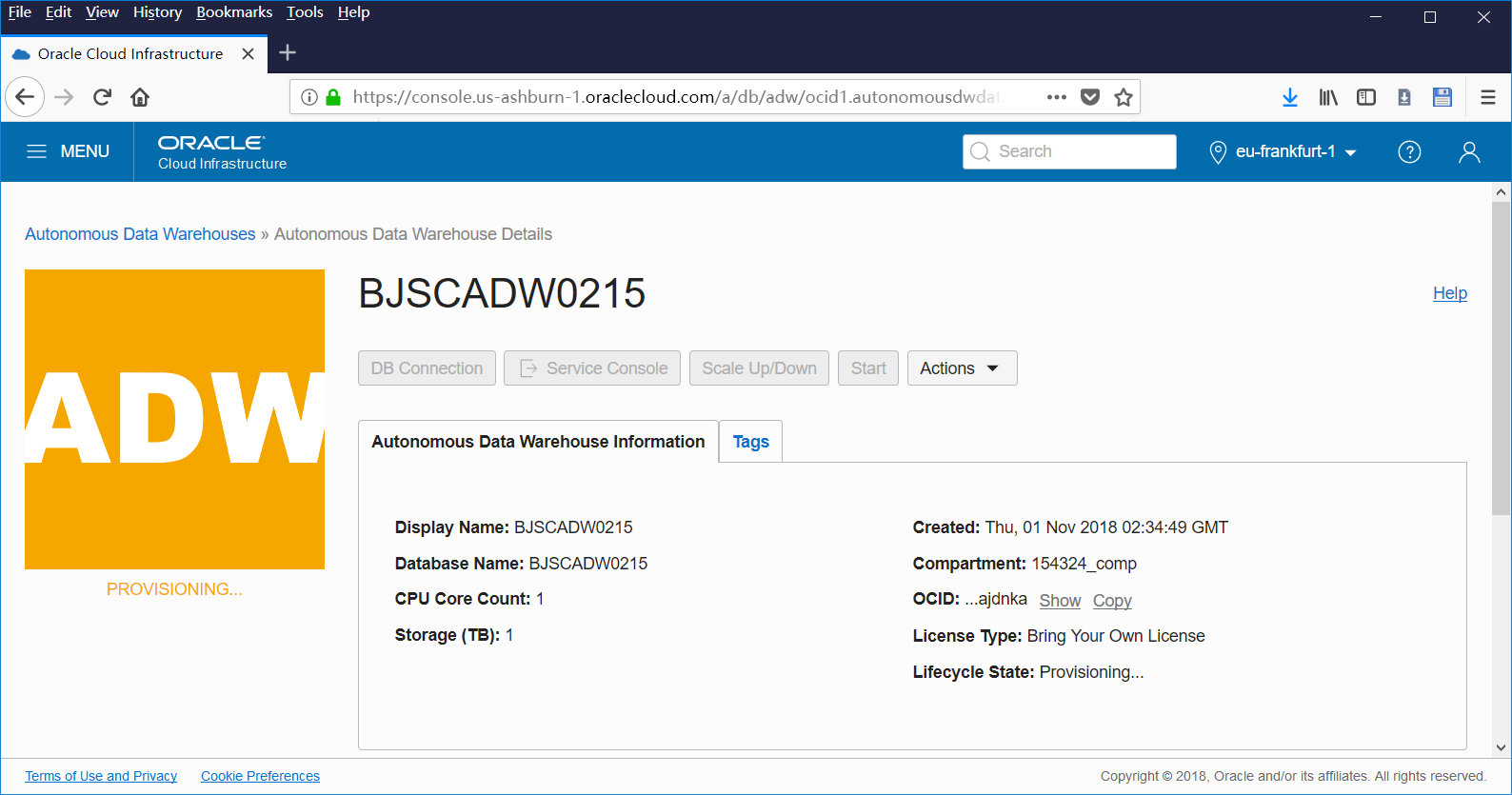Open page actions three-dots menu

1057,97
